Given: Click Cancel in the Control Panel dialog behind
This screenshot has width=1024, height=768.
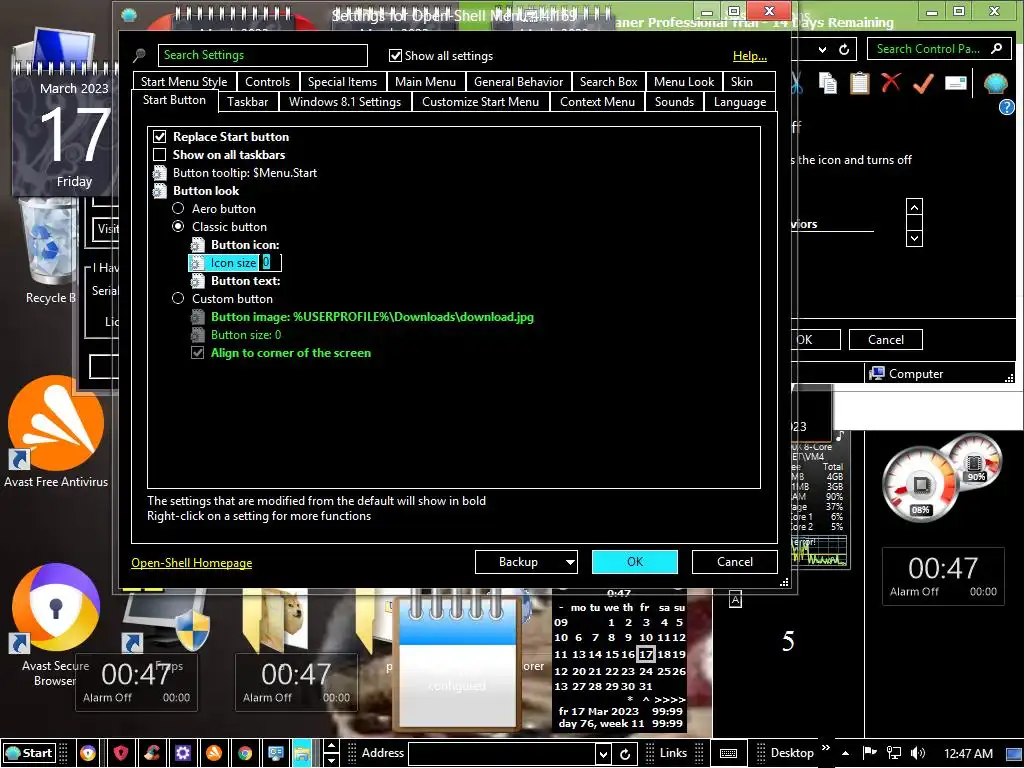Looking at the screenshot, I should coord(886,340).
